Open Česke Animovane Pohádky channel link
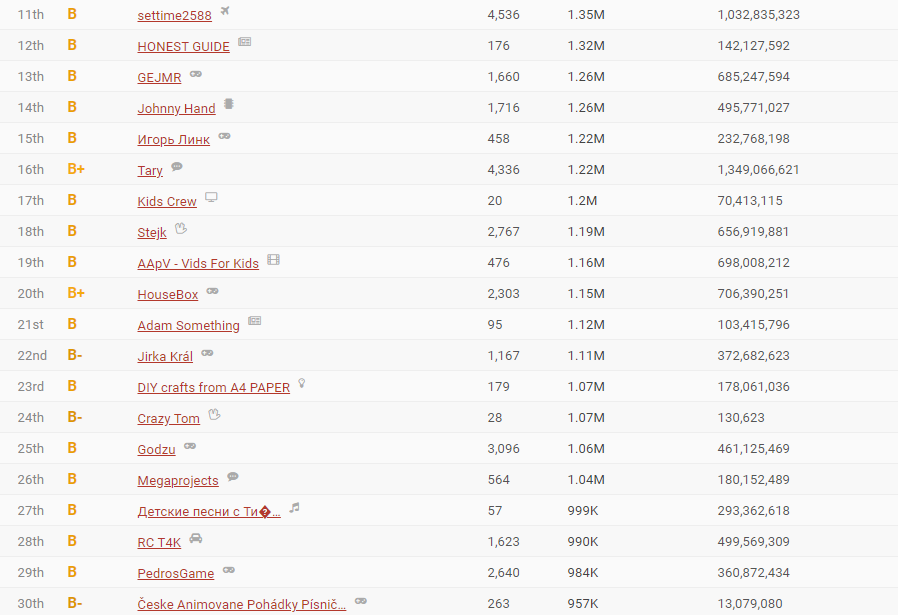 tap(242, 604)
